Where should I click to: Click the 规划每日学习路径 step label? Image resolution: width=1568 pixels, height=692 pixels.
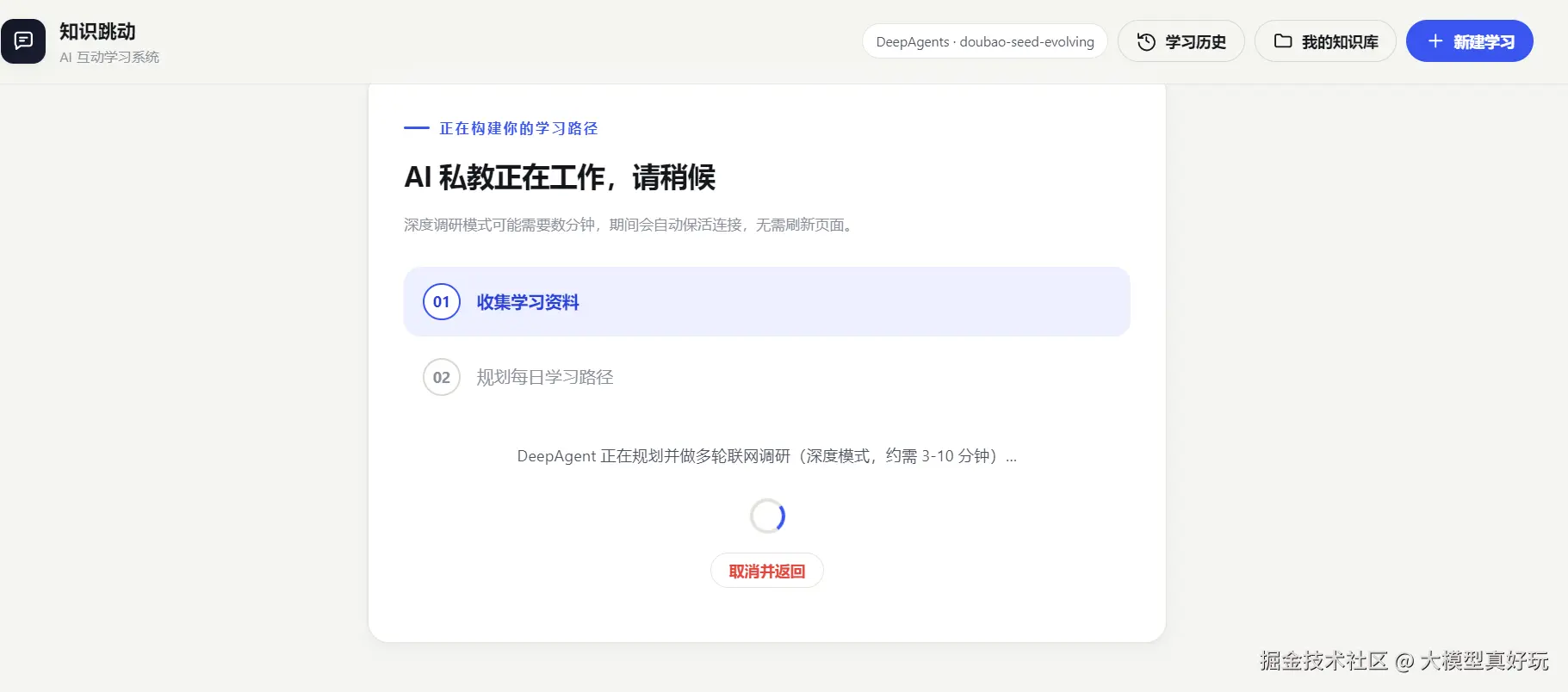pos(545,377)
